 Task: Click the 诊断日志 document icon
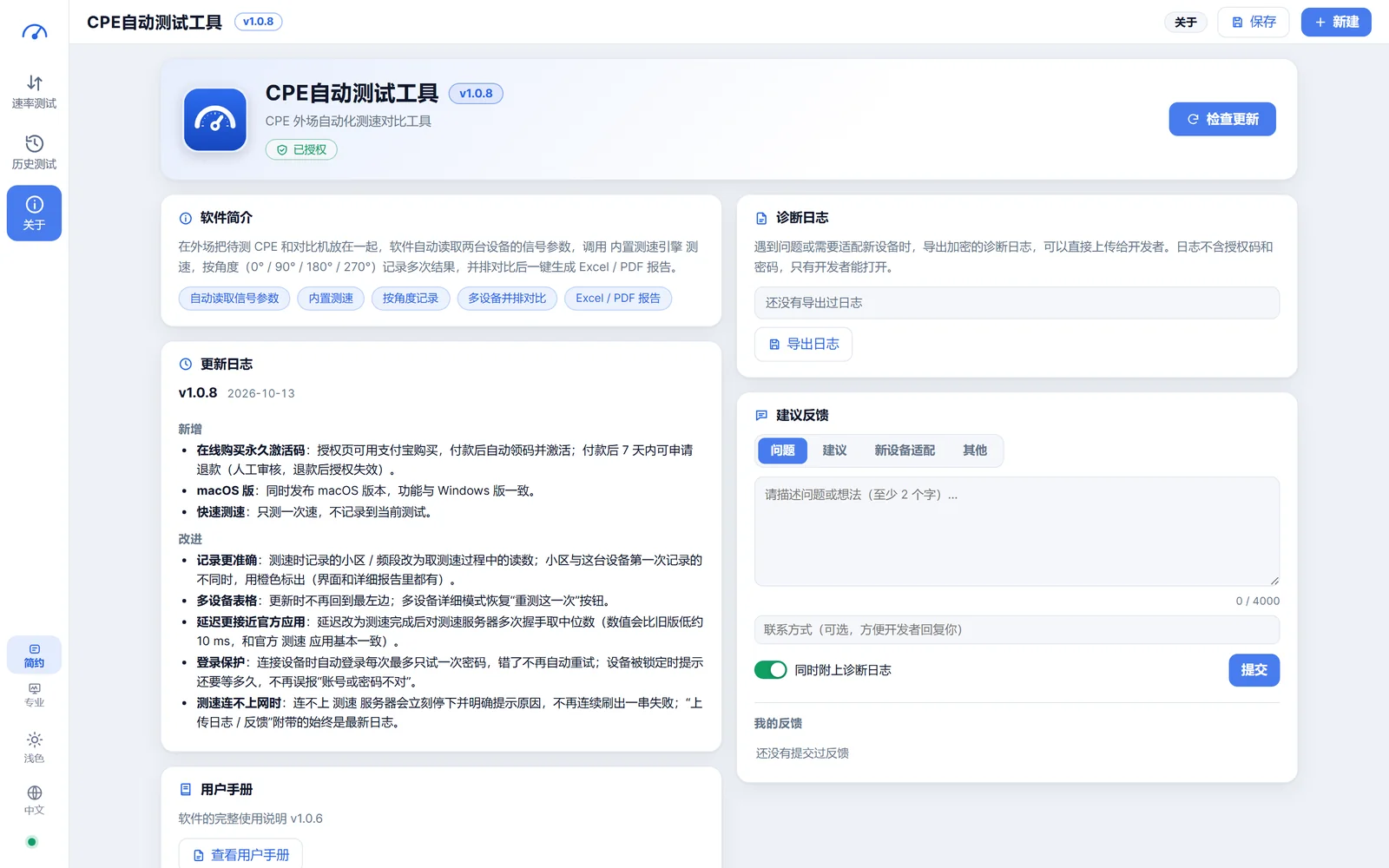(x=761, y=218)
